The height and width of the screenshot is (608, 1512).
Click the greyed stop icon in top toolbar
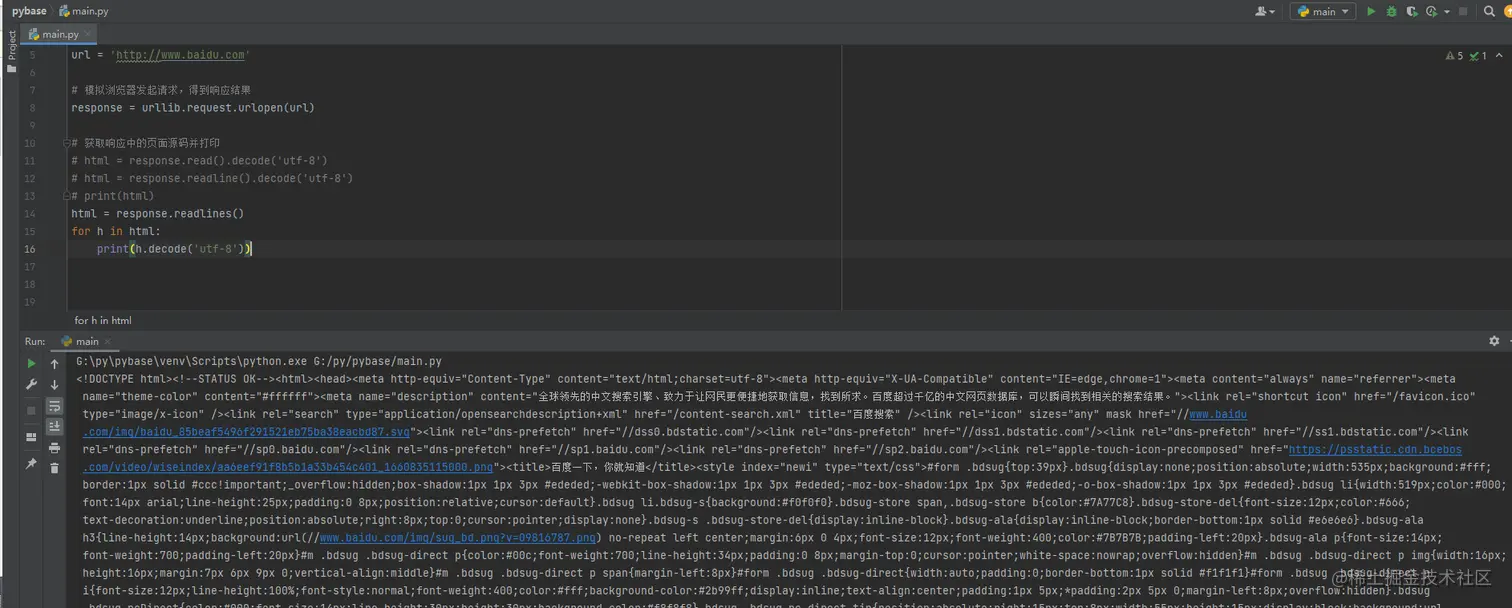(x=1463, y=11)
